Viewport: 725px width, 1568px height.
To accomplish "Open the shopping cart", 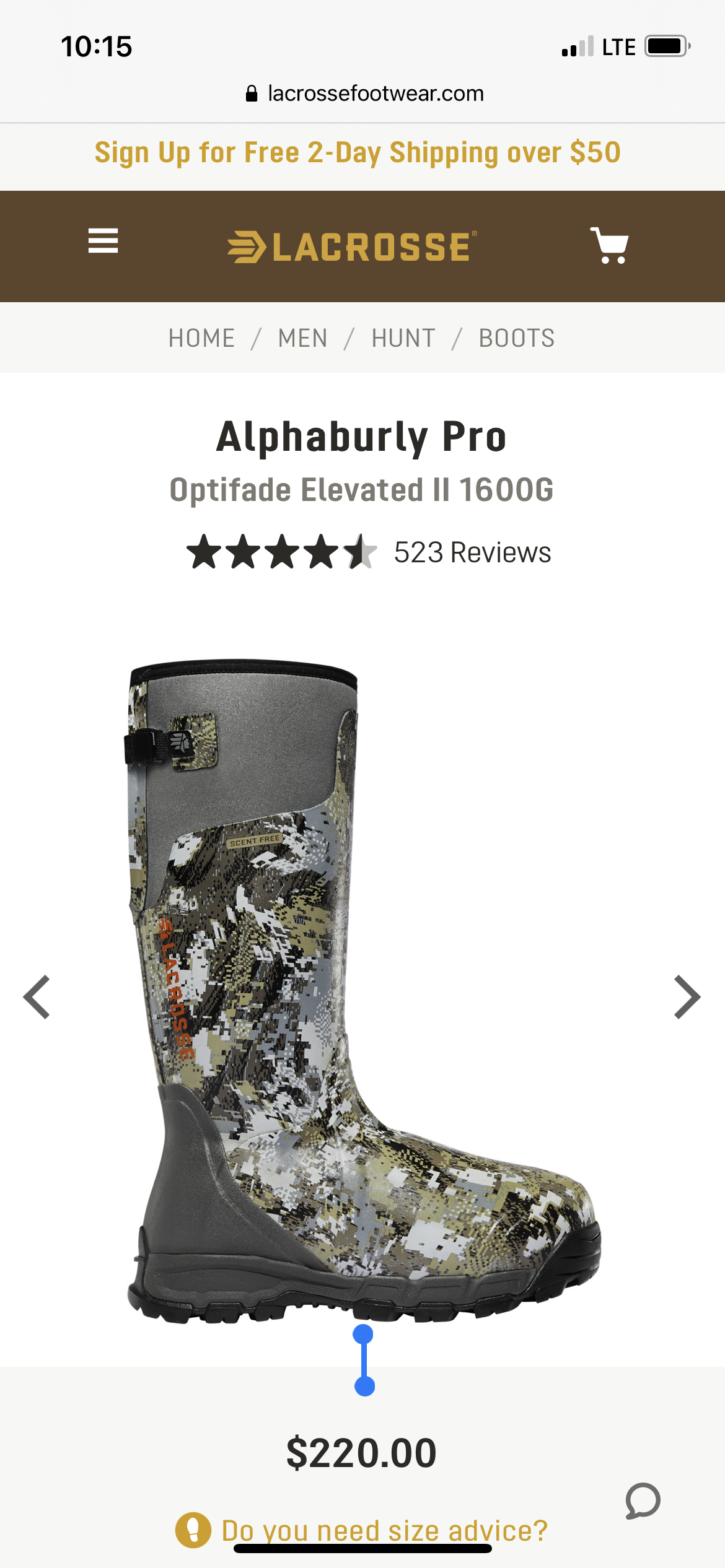I will [610, 245].
